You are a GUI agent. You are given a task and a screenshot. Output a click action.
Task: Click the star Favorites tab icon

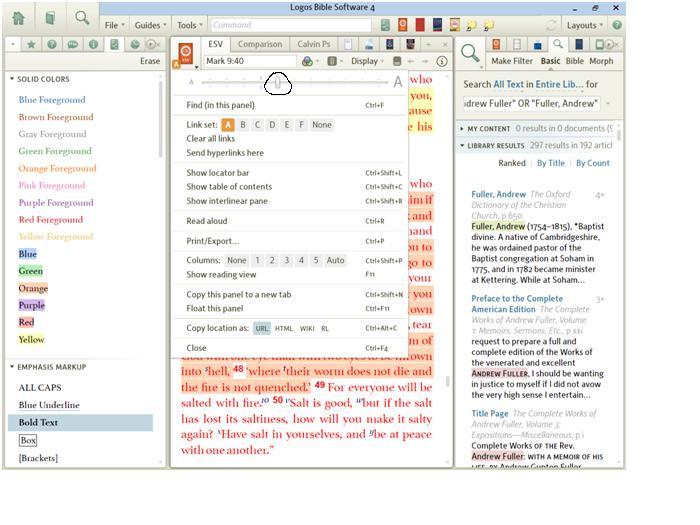point(31,44)
